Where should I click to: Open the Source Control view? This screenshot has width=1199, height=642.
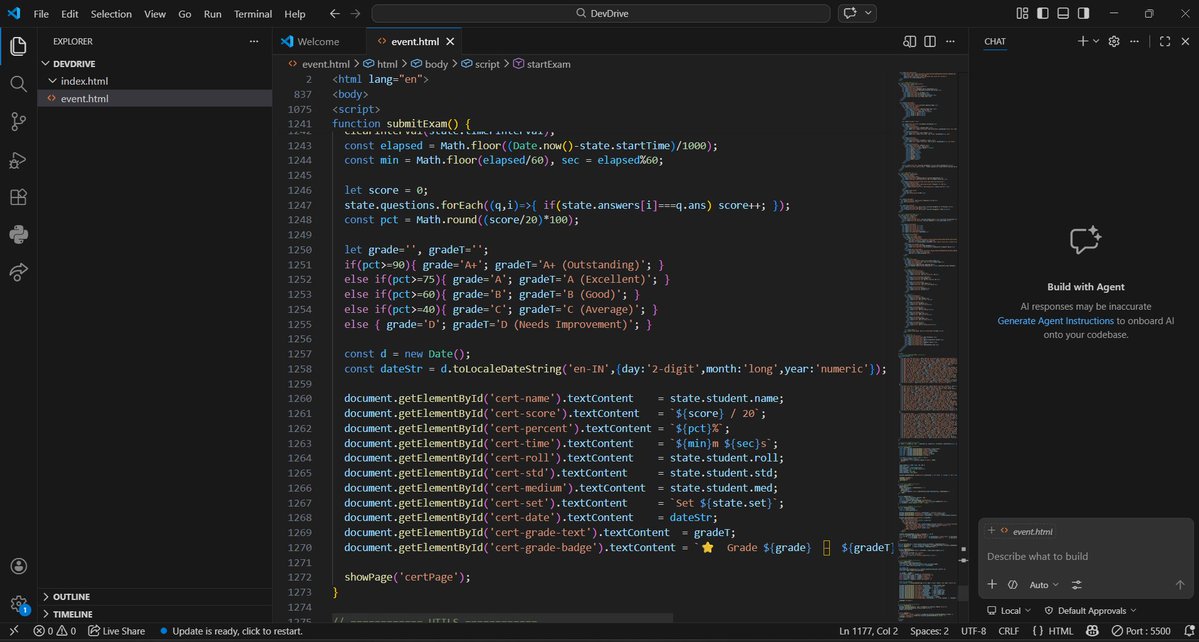tap(18, 121)
